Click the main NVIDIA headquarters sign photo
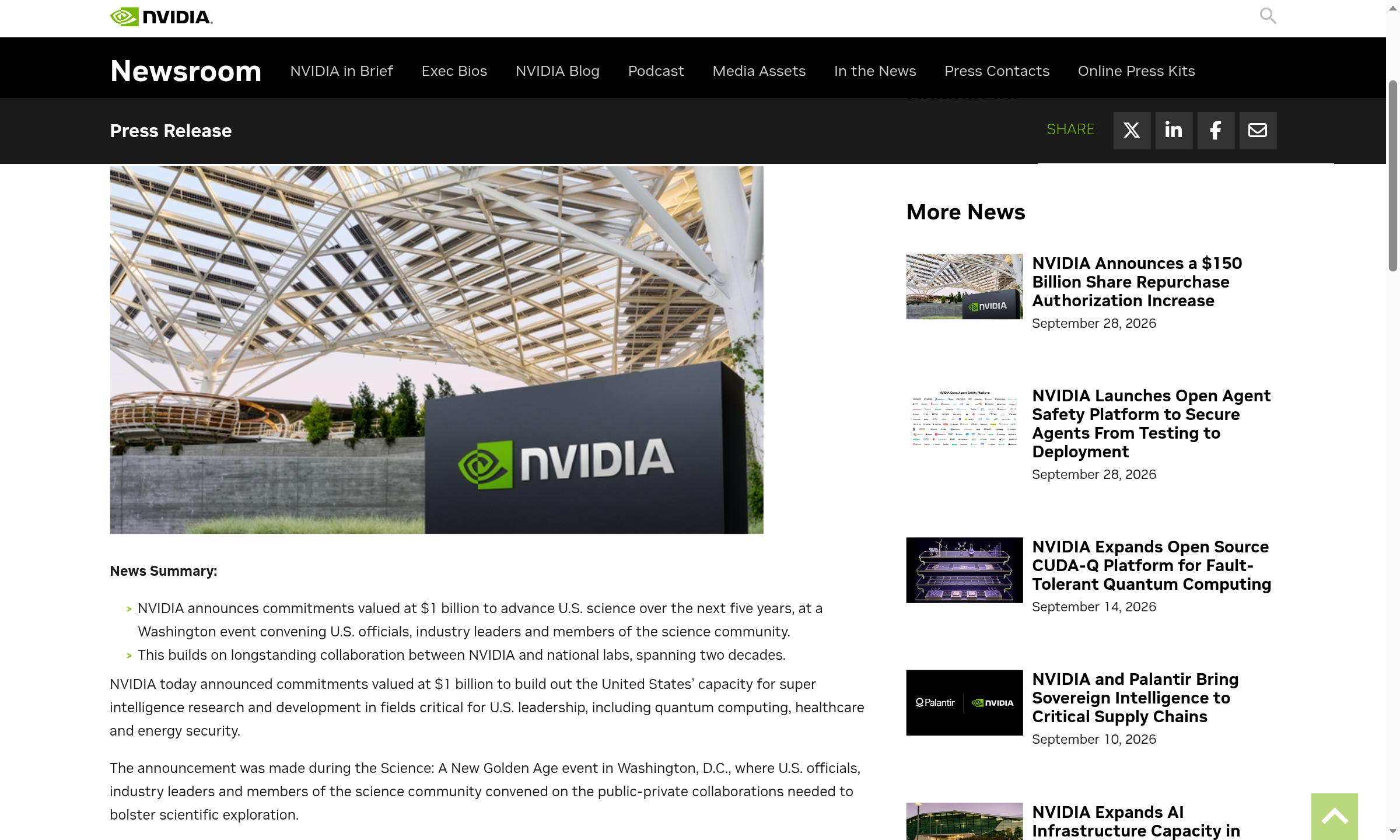Image resolution: width=1400 pixels, height=840 pixels. [436, 349]
